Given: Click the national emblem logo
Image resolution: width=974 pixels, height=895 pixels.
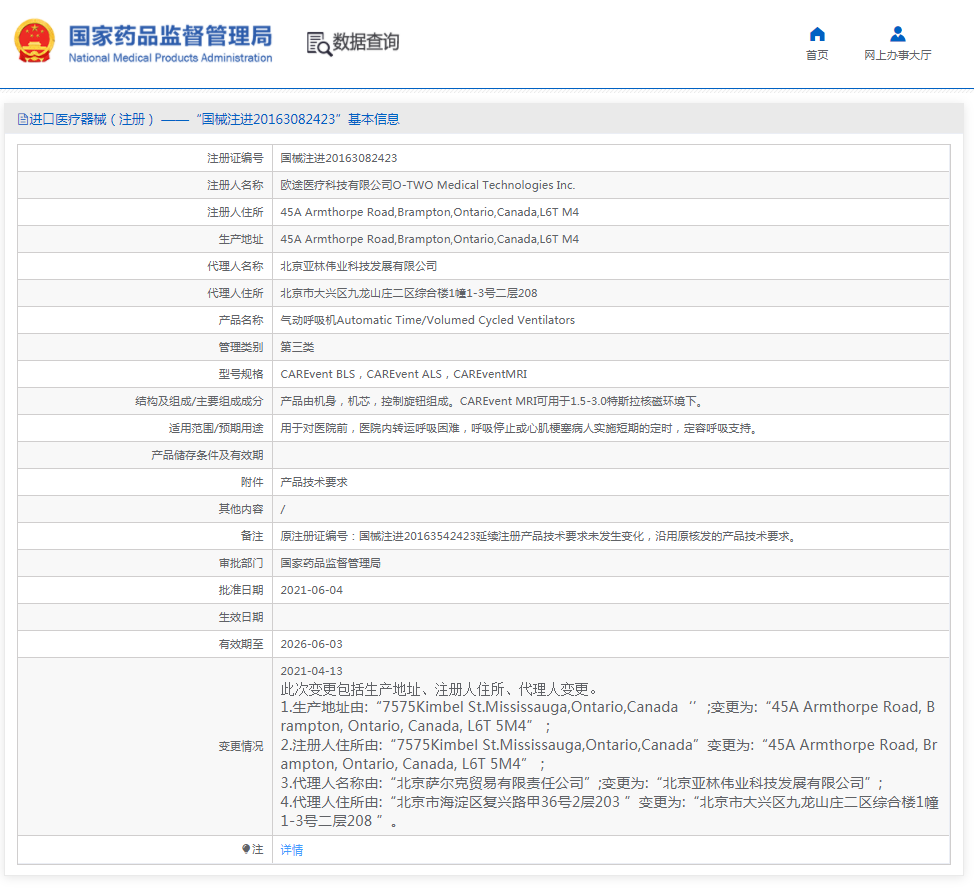Looking at the screenshot, I should (x=35, y=42).
